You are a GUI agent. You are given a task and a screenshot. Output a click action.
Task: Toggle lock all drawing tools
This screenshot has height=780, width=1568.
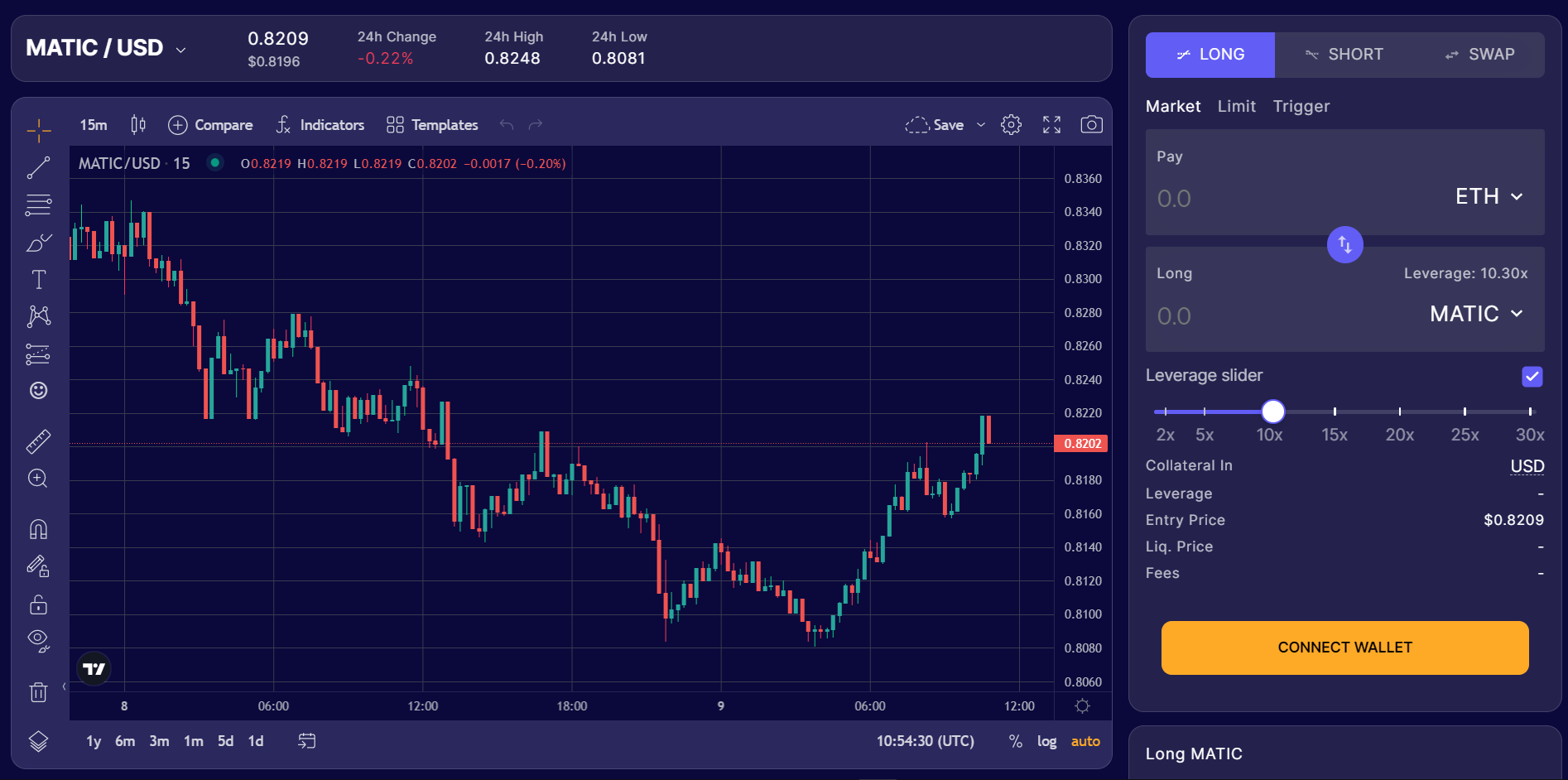tap(38, 604)
